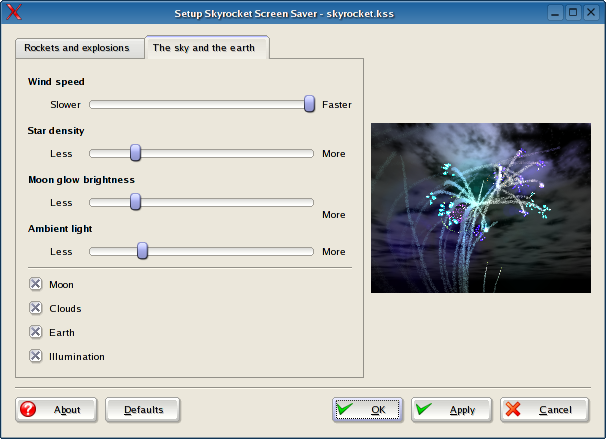The image size is (606, 439).
Task: Switch to Rockets and explosions tab
Action: [80, 48]
